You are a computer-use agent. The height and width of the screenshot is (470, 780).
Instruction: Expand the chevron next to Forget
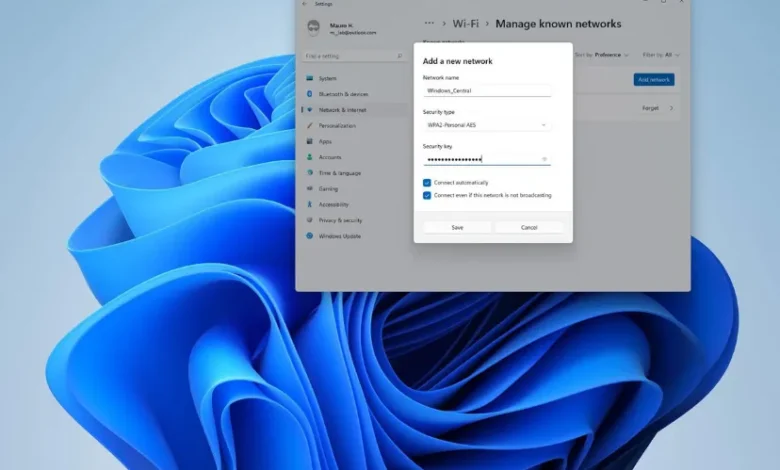[x=671, y=108]
